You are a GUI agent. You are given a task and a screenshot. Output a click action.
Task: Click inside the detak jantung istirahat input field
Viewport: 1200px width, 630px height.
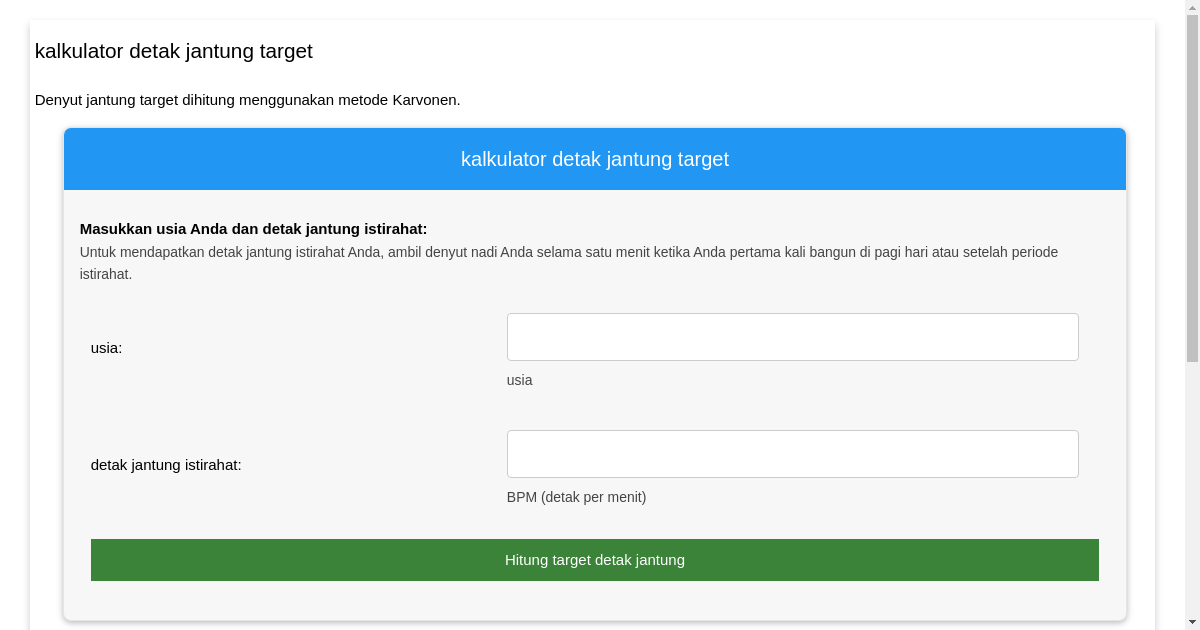tap(792, 453)
